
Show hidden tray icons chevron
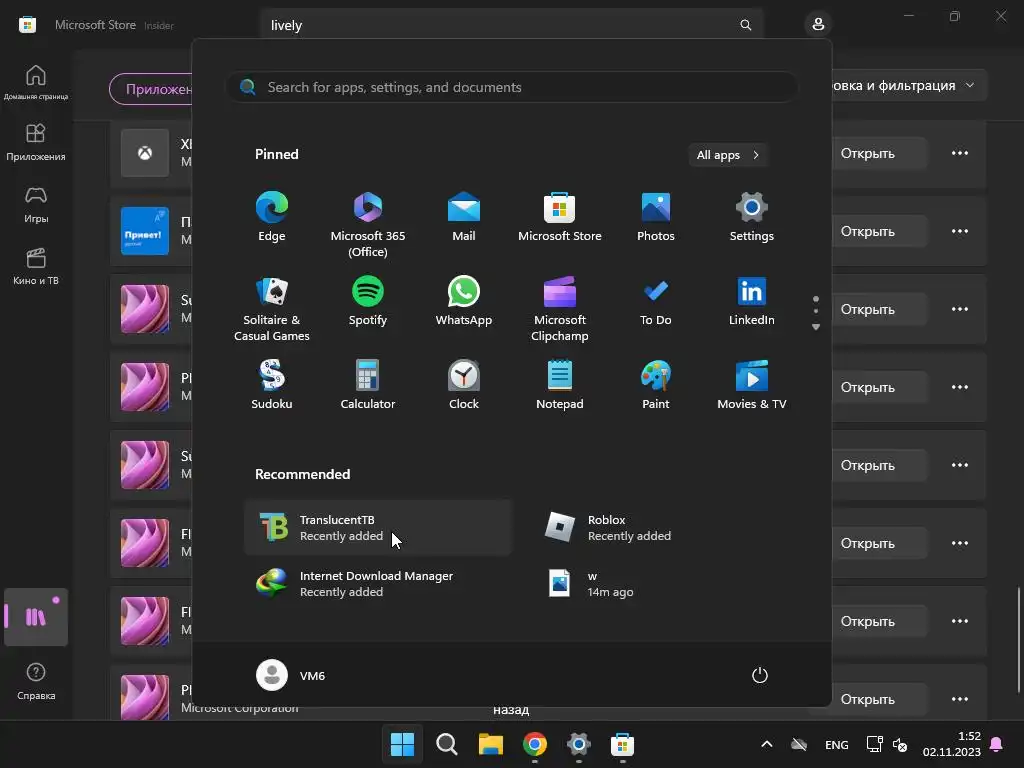click(x=767, y=744)
